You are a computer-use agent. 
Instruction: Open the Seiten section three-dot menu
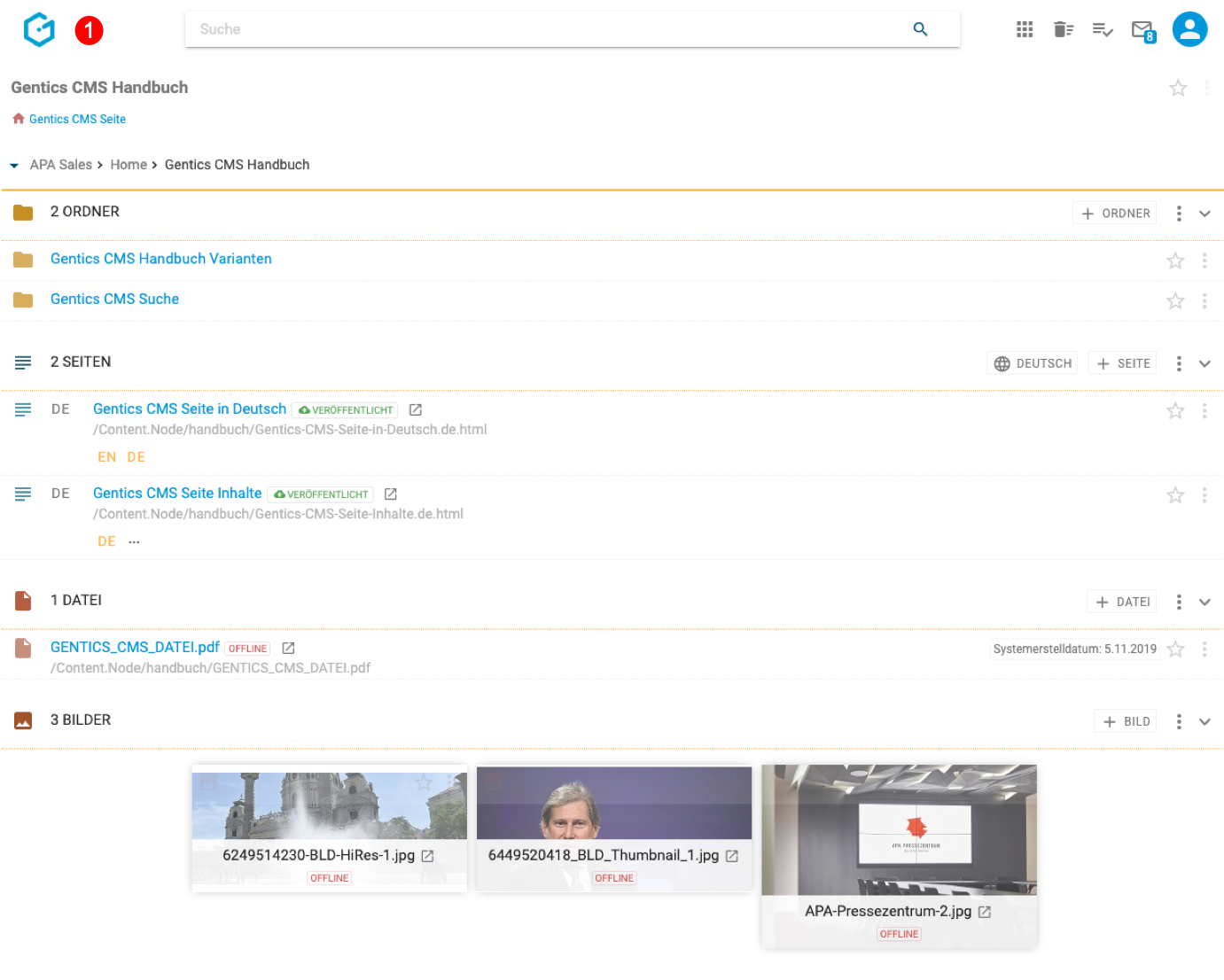(1179, 363)
